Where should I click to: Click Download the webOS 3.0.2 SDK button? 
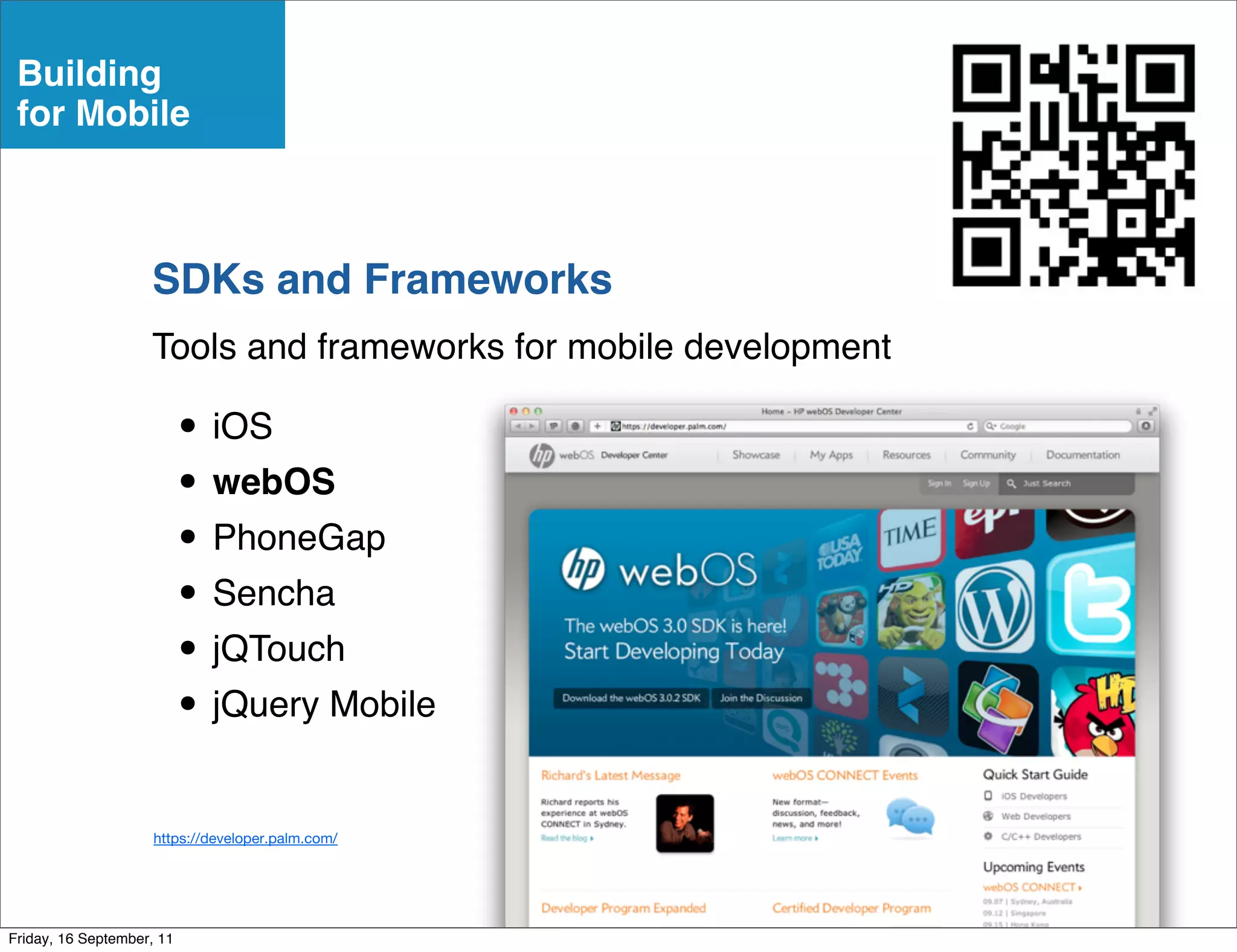point(631,698)
